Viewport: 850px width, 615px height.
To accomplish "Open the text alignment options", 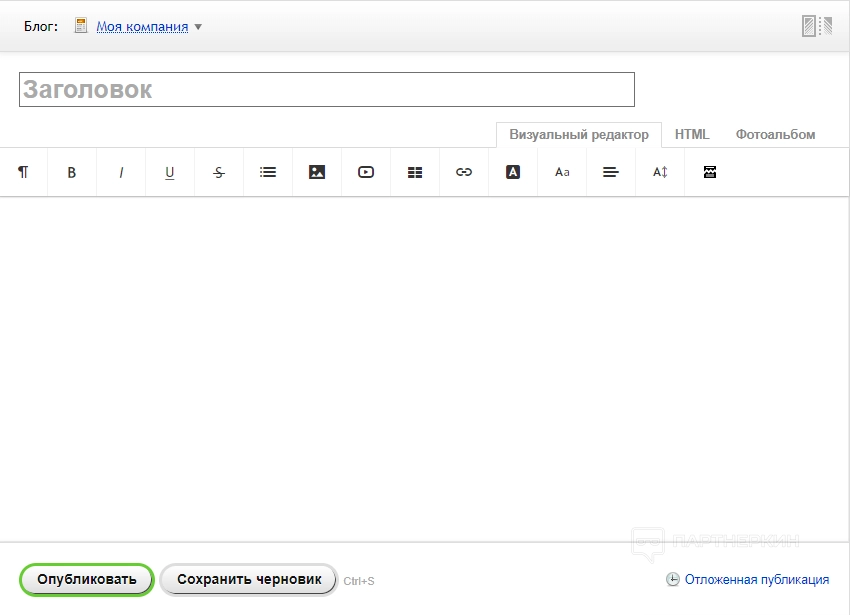I will click(611, 172).
